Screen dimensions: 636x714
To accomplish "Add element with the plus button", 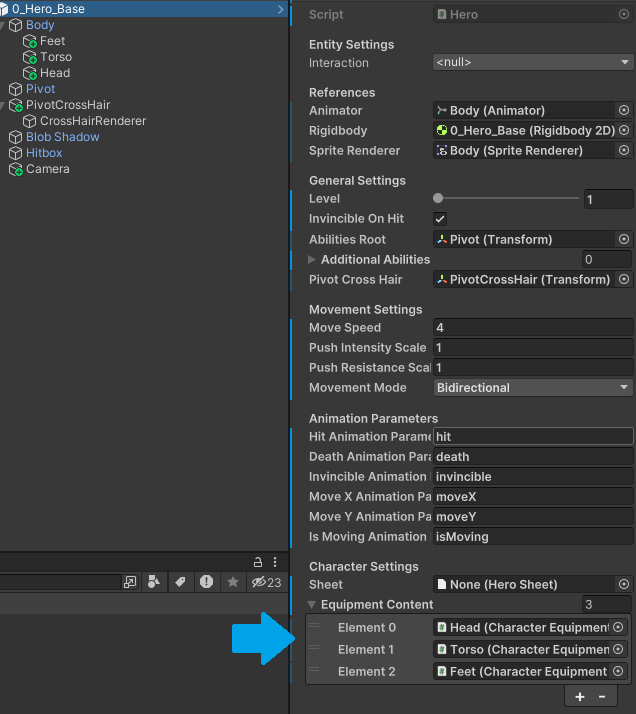I will (x=580, y=696).
